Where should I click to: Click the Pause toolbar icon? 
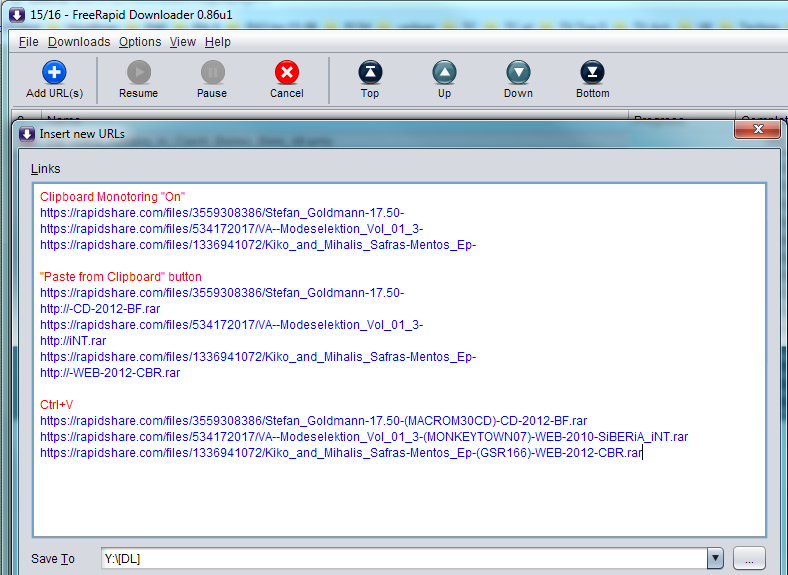212,72
